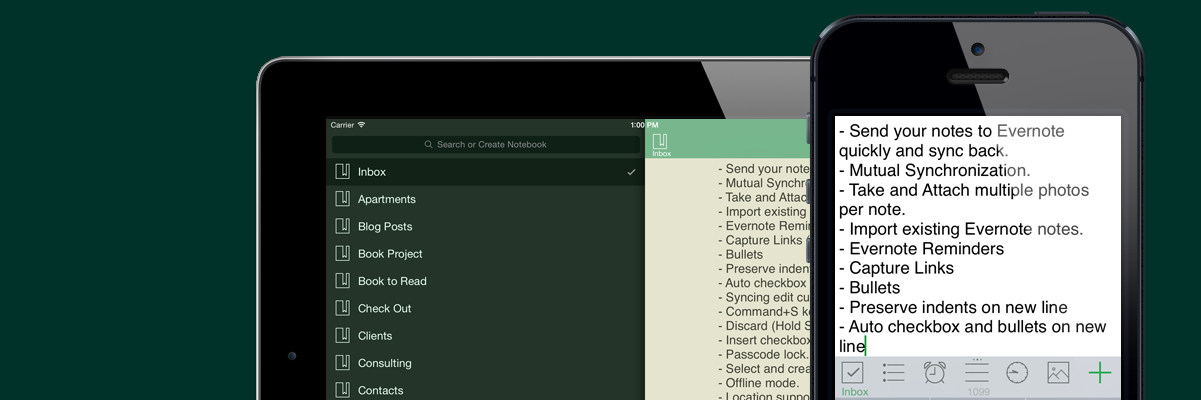
Task: Open the Check Out notebook
Action: [x=486, y=308]
